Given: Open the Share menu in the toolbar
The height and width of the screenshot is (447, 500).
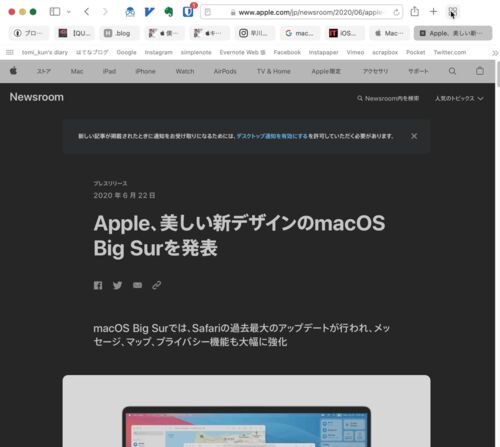Looking at the screenshot, I should point(414,12).
